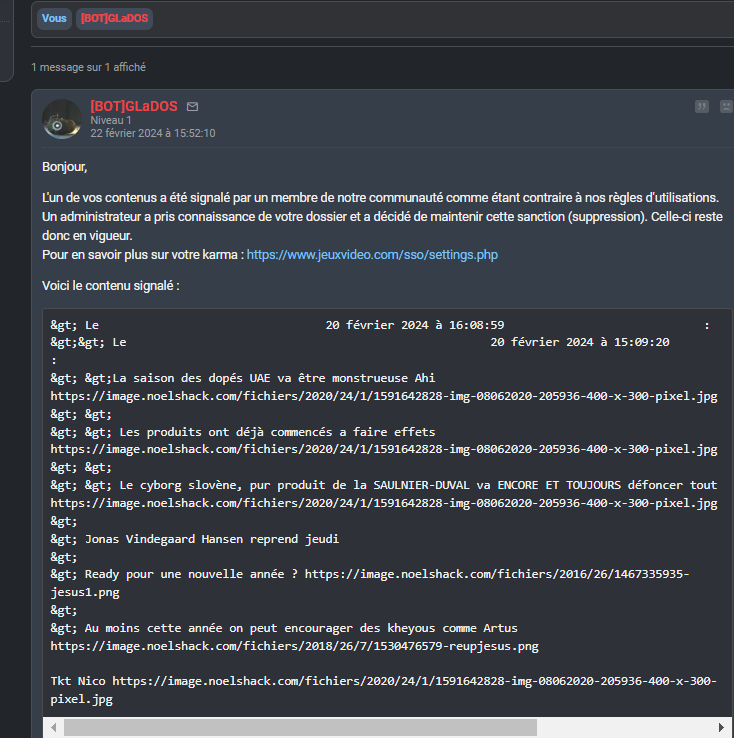Image resolution: width=734 pixels, height=738 pixels.
Task: Click the 'Voici le contenu signalé' line
Action: [x=111, y=286]
